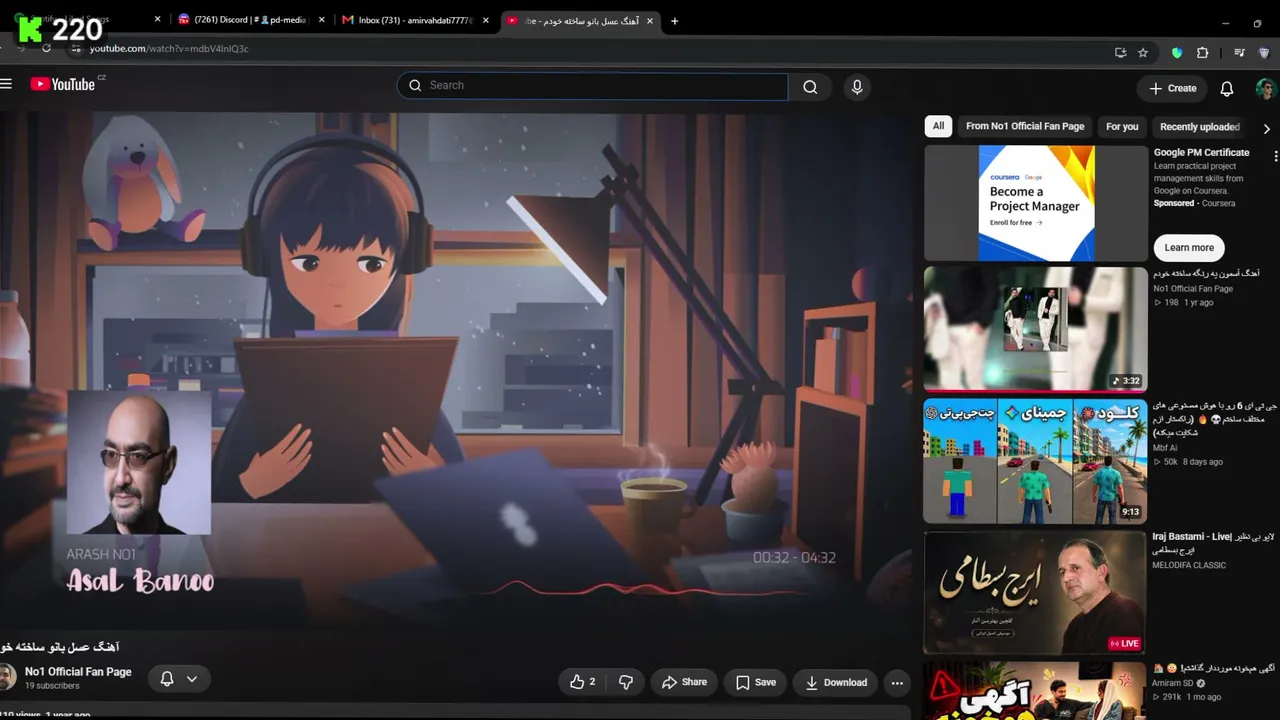This screenshot has width=1280, height=720.
Task: Open YouTube notifications bell in header
Action: coord(1227,88)
